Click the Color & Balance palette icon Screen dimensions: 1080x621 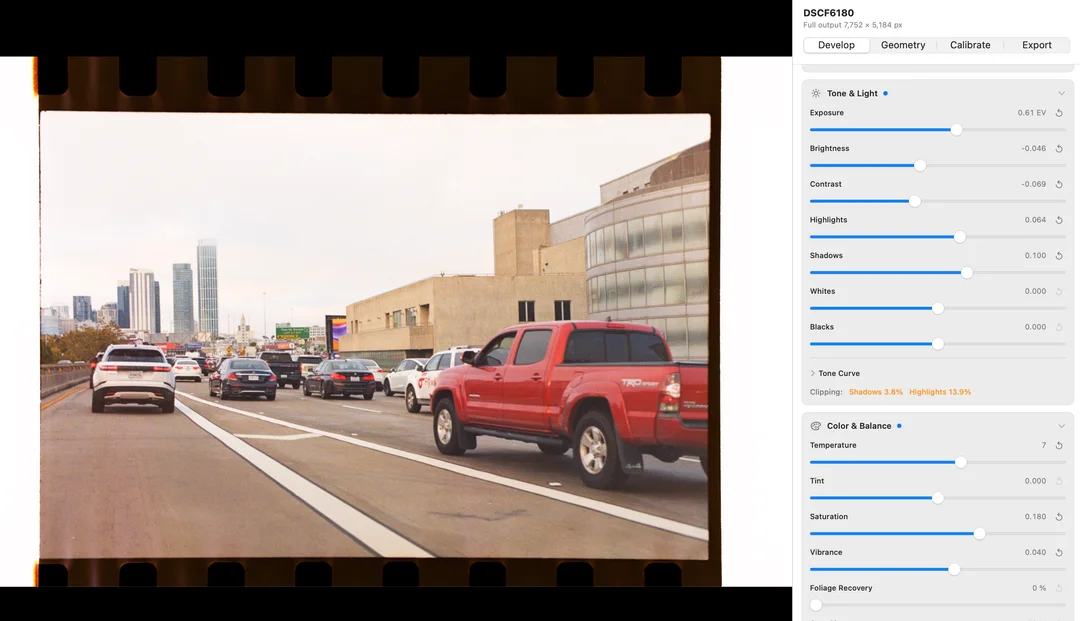816,426
